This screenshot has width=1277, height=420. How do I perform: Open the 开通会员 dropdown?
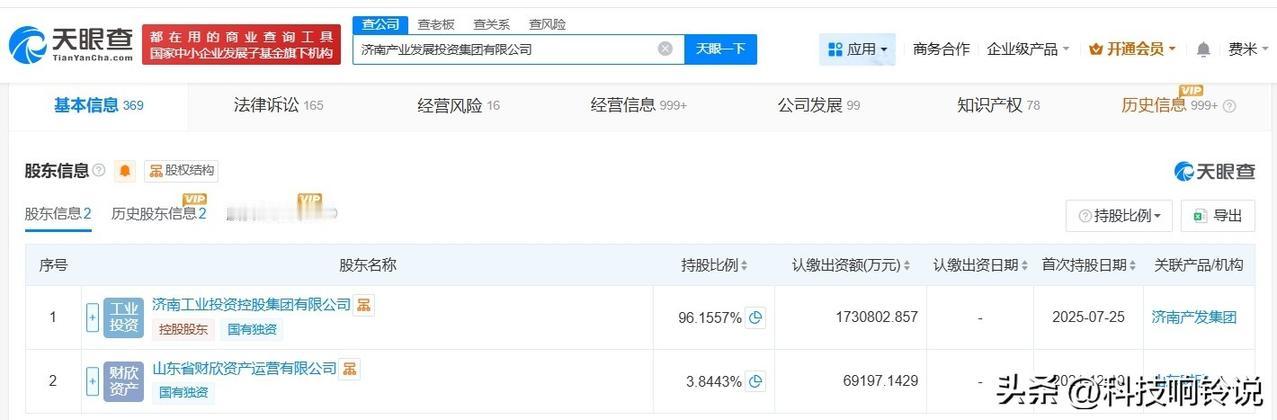1132,49
